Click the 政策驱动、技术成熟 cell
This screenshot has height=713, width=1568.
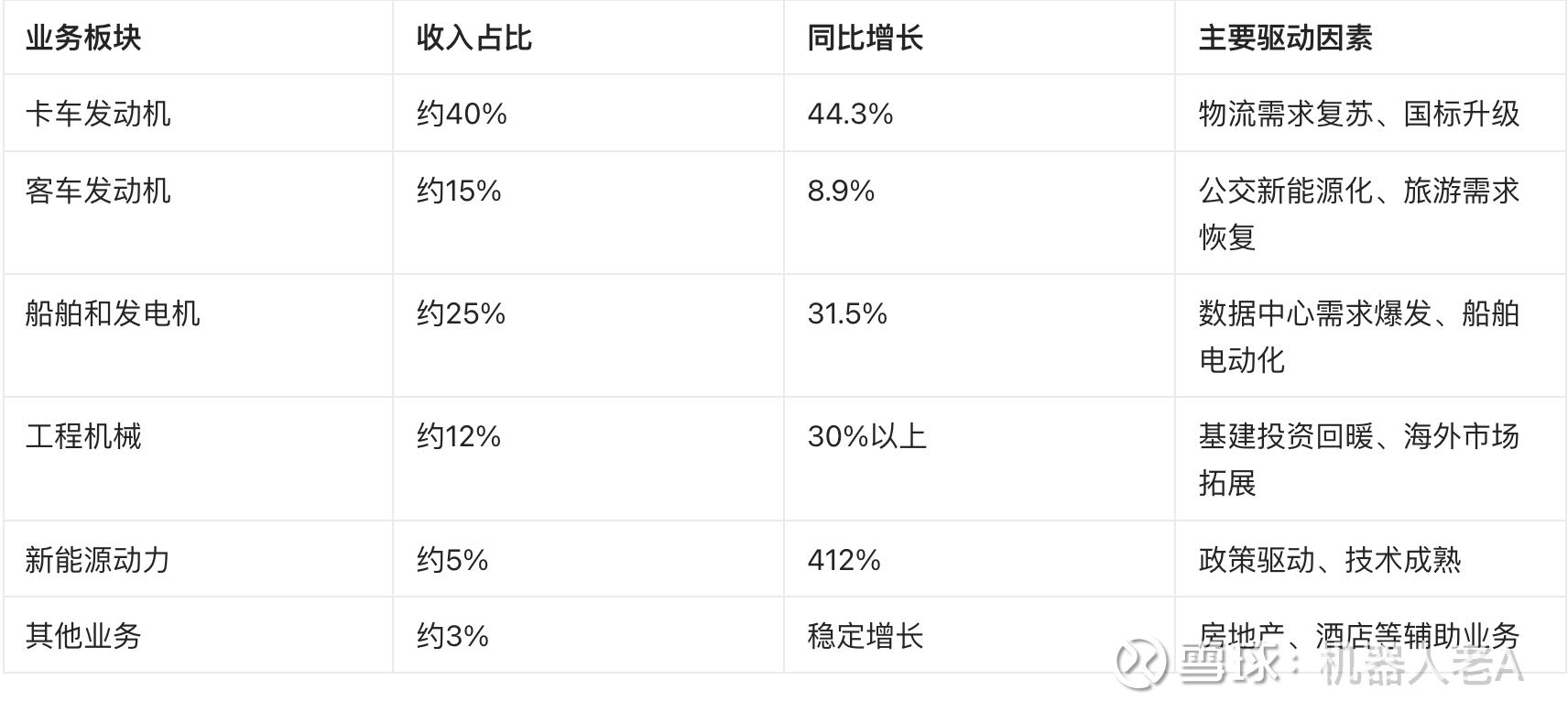pos(1329,560)
